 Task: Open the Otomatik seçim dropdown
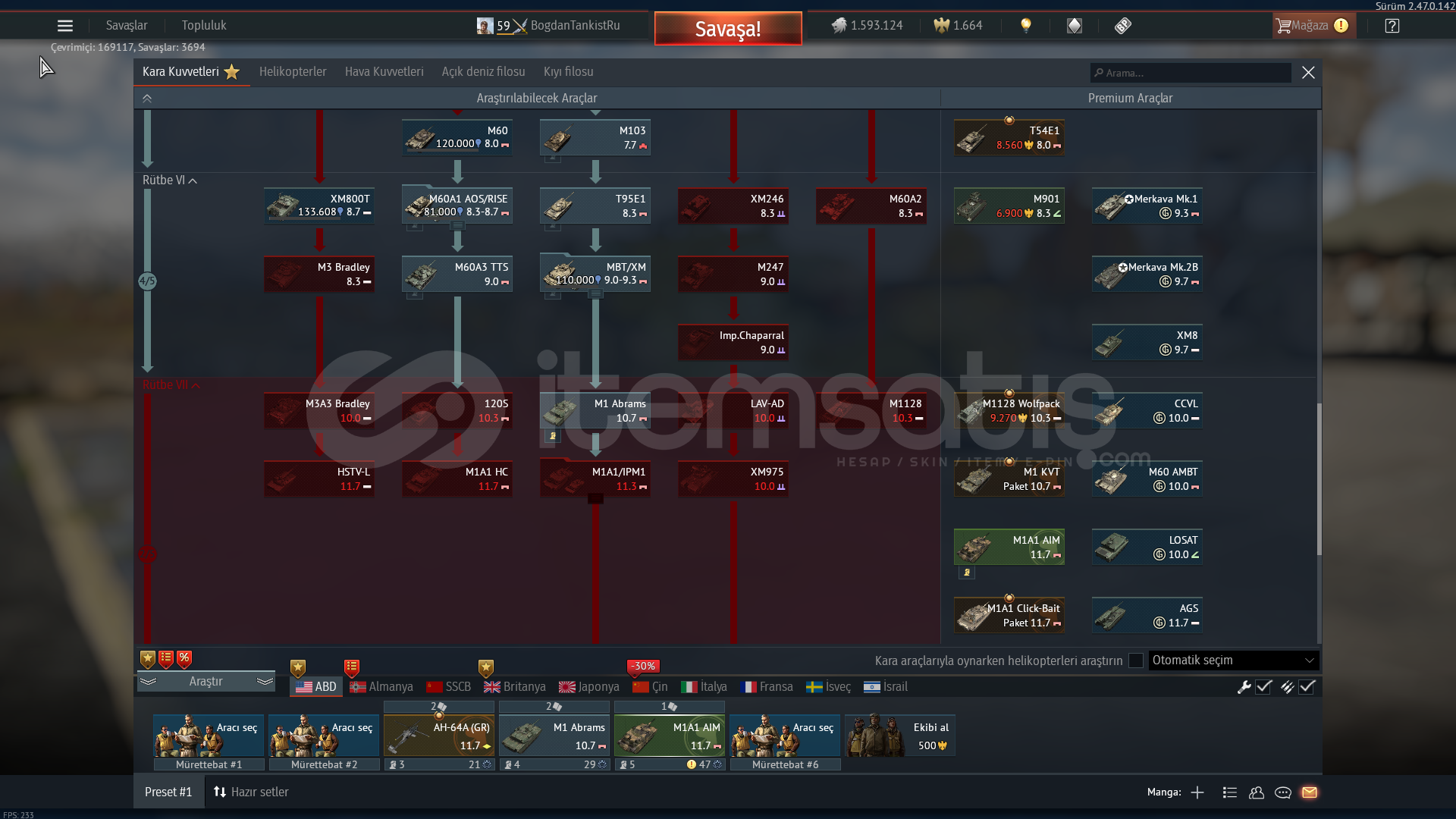[x=1233, y=661]
